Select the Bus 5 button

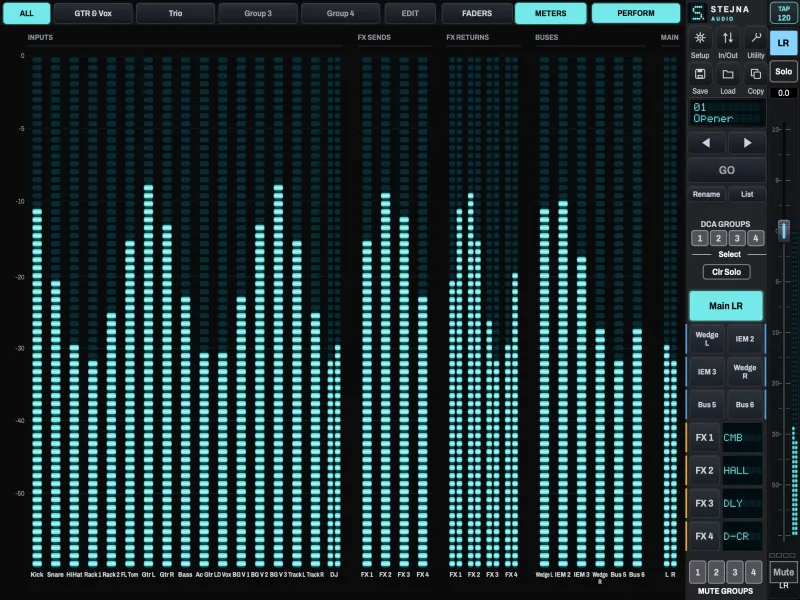707,405
